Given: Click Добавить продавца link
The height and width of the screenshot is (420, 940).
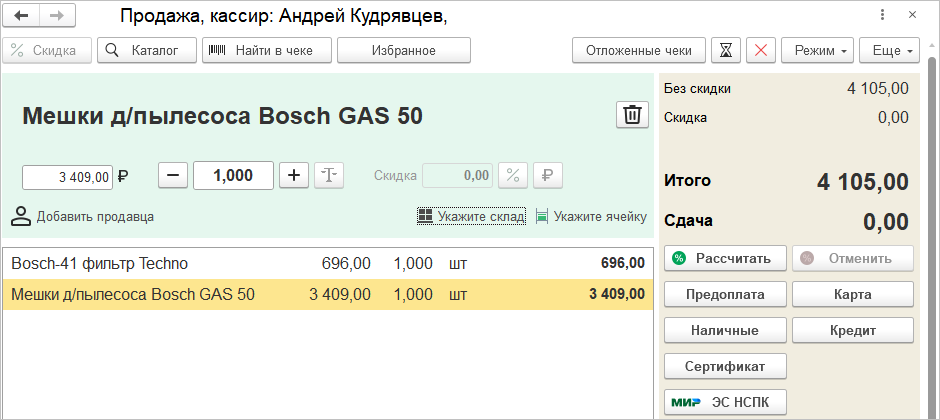Looking at the screenshot, I should pos(94,216).
